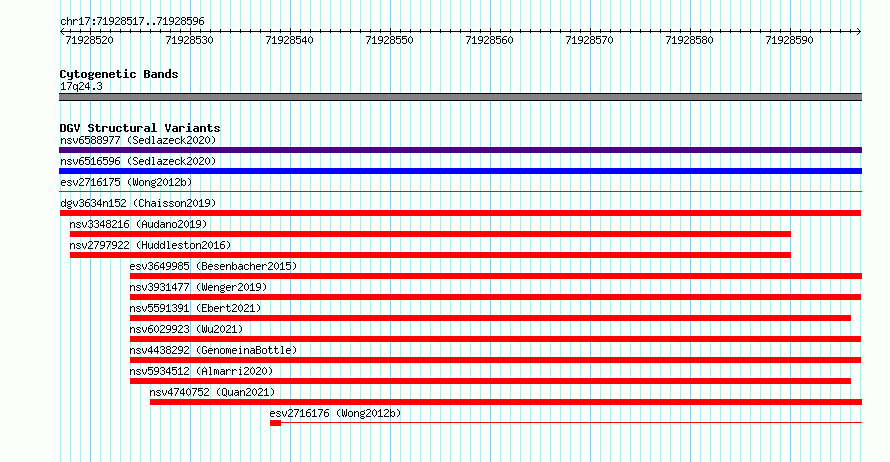Screen dimensions: 890x462
Task: Click the 17q24.3 band label
Action: (81, 86)
